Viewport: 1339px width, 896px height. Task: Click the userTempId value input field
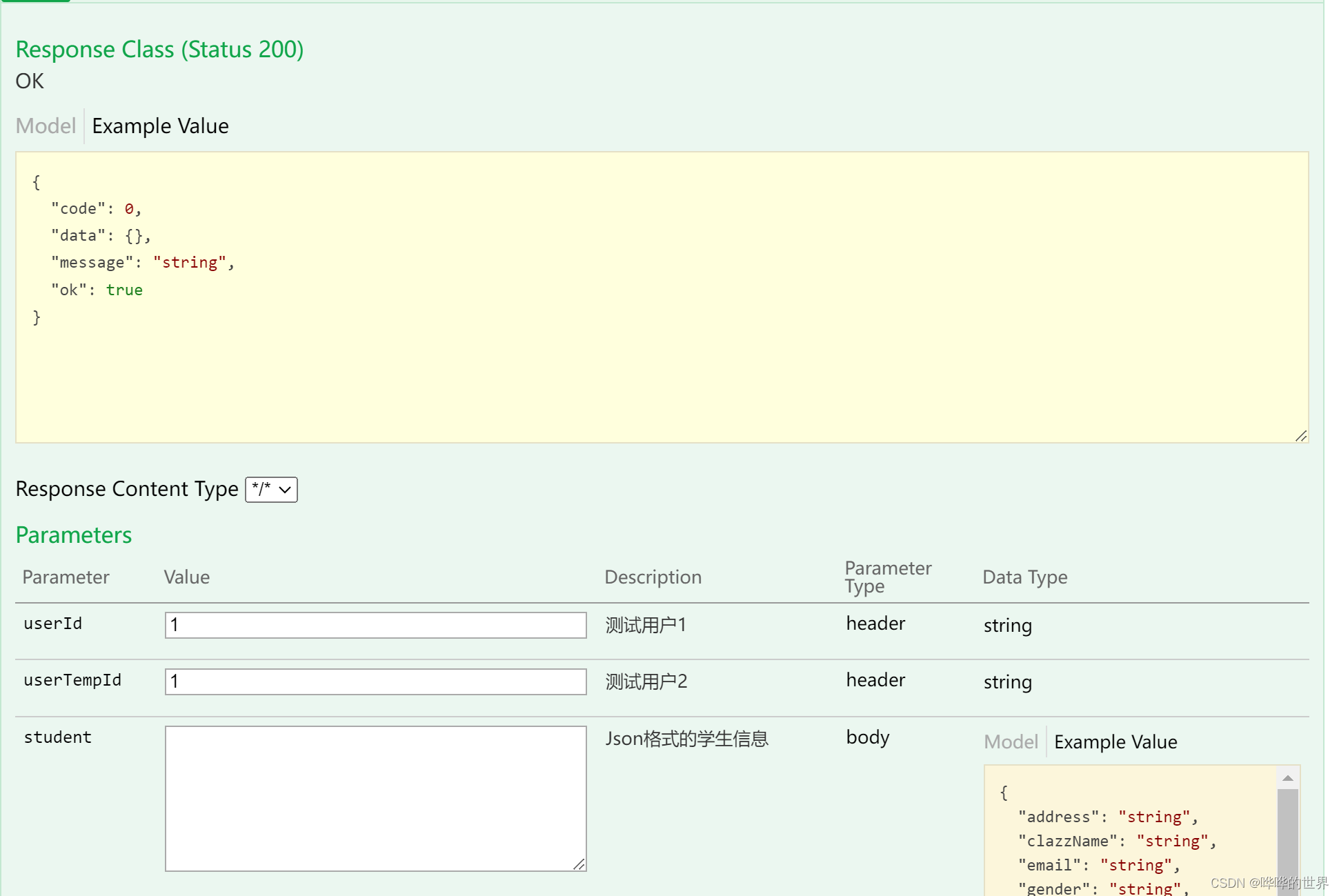(375, 681)
